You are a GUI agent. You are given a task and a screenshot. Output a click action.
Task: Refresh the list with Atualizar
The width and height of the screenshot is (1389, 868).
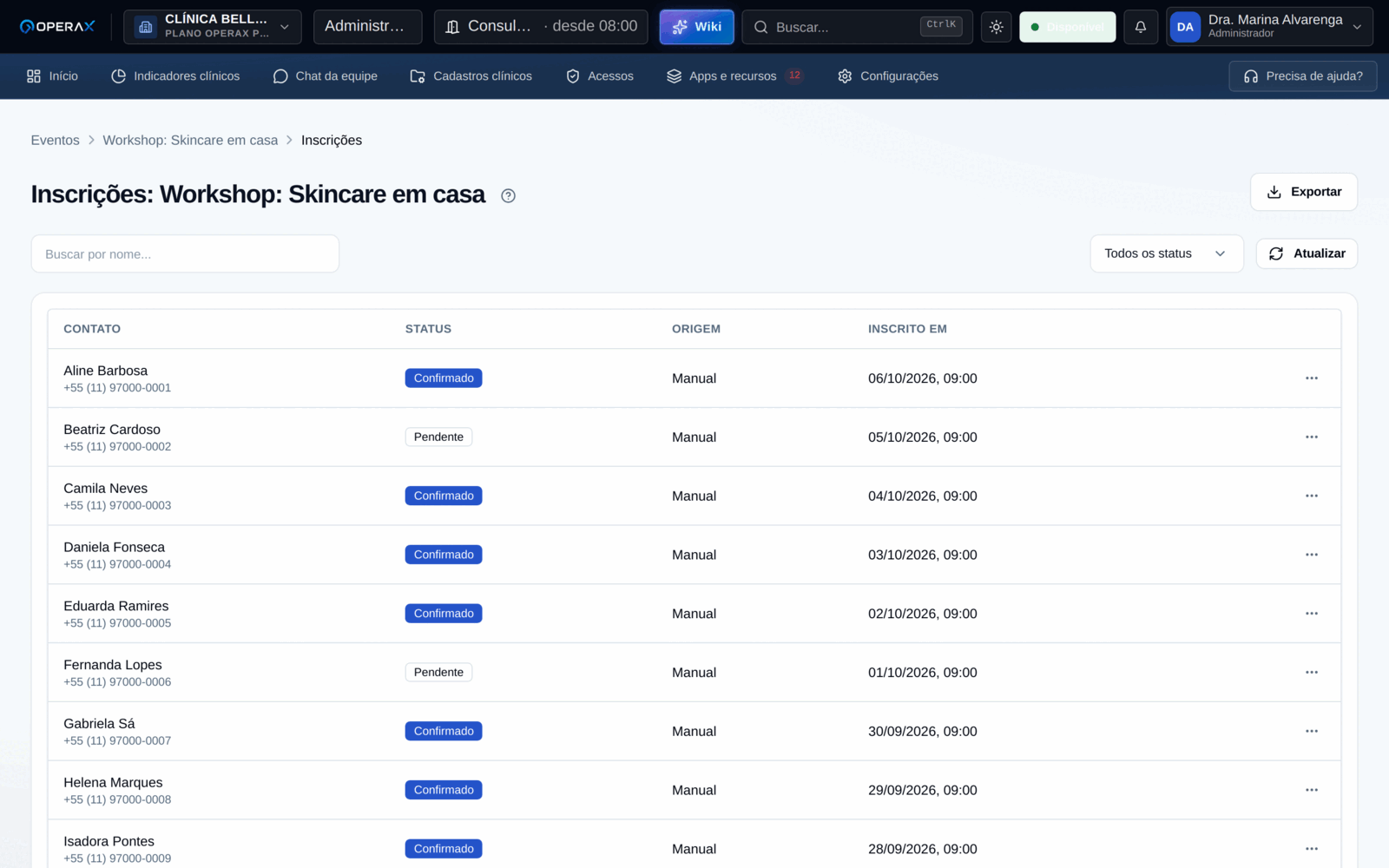coord(1307,253)
